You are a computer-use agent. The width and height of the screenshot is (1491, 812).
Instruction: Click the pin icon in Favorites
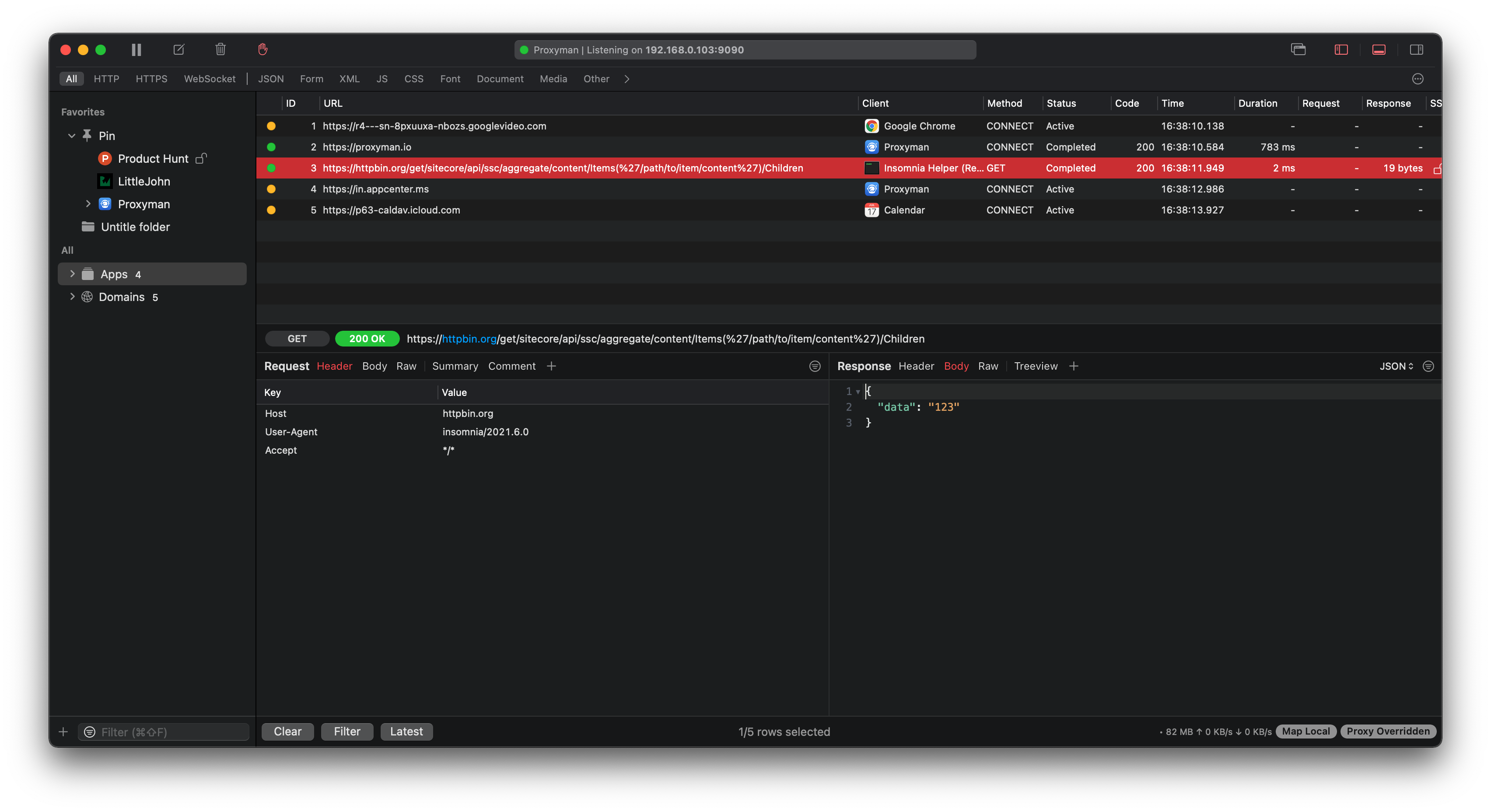click(x=87, y=136)
